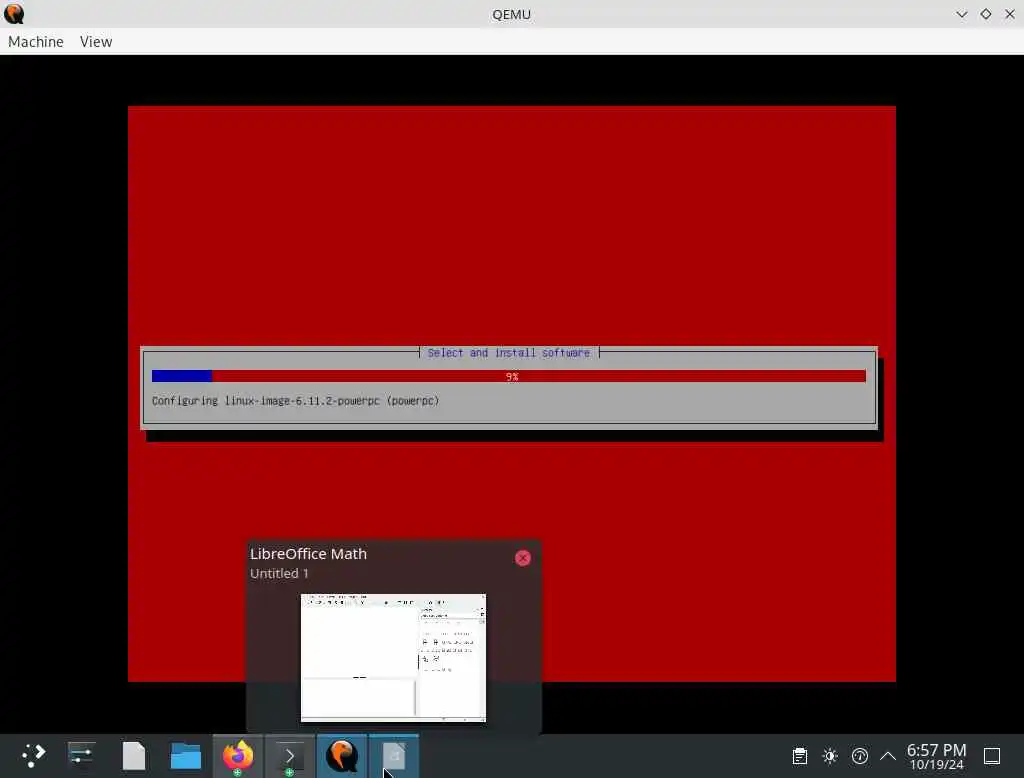
Task: Switch to the terminal from taskbar
Action: (290, 756)
